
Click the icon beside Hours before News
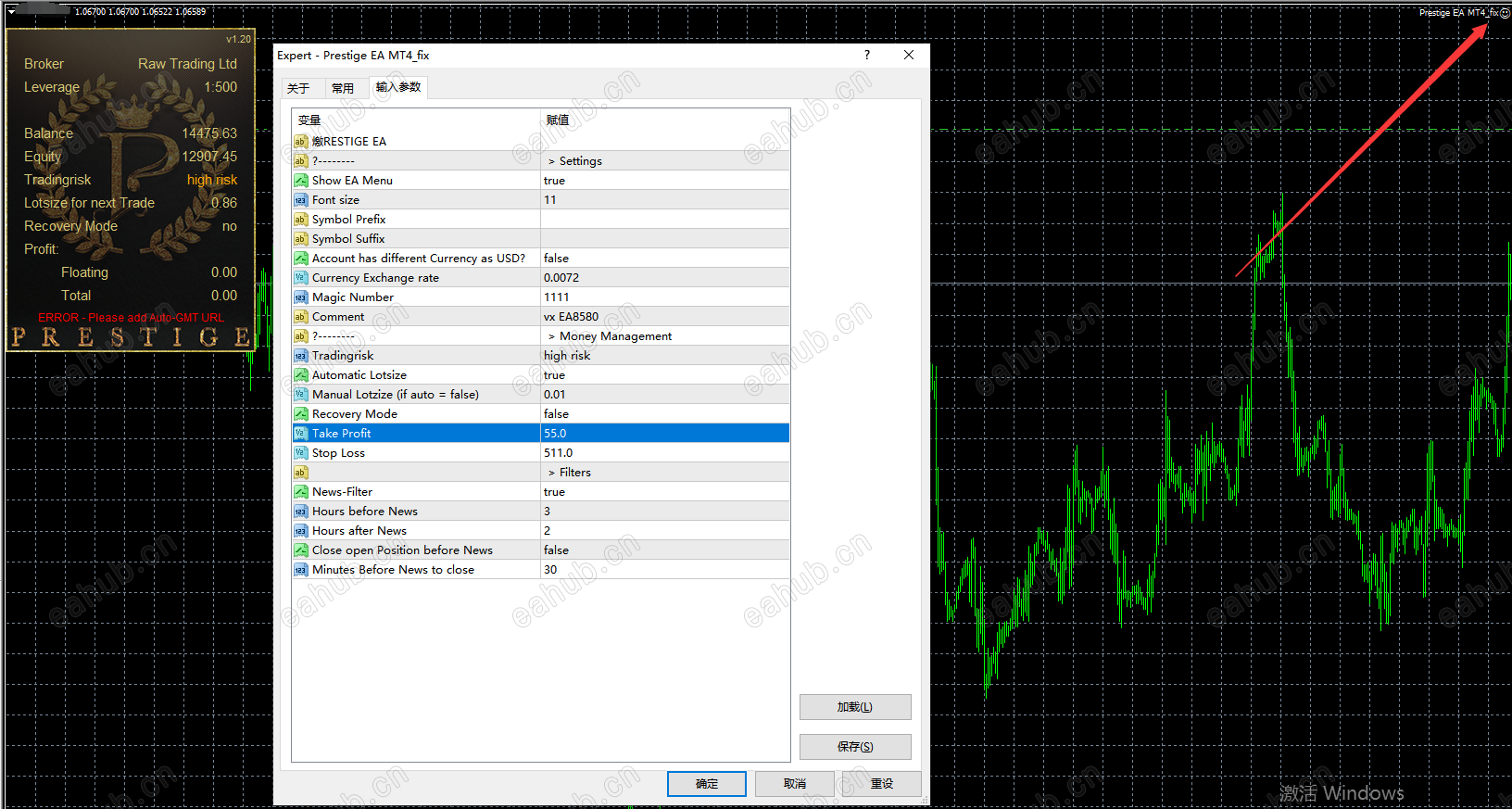(300, 512)
